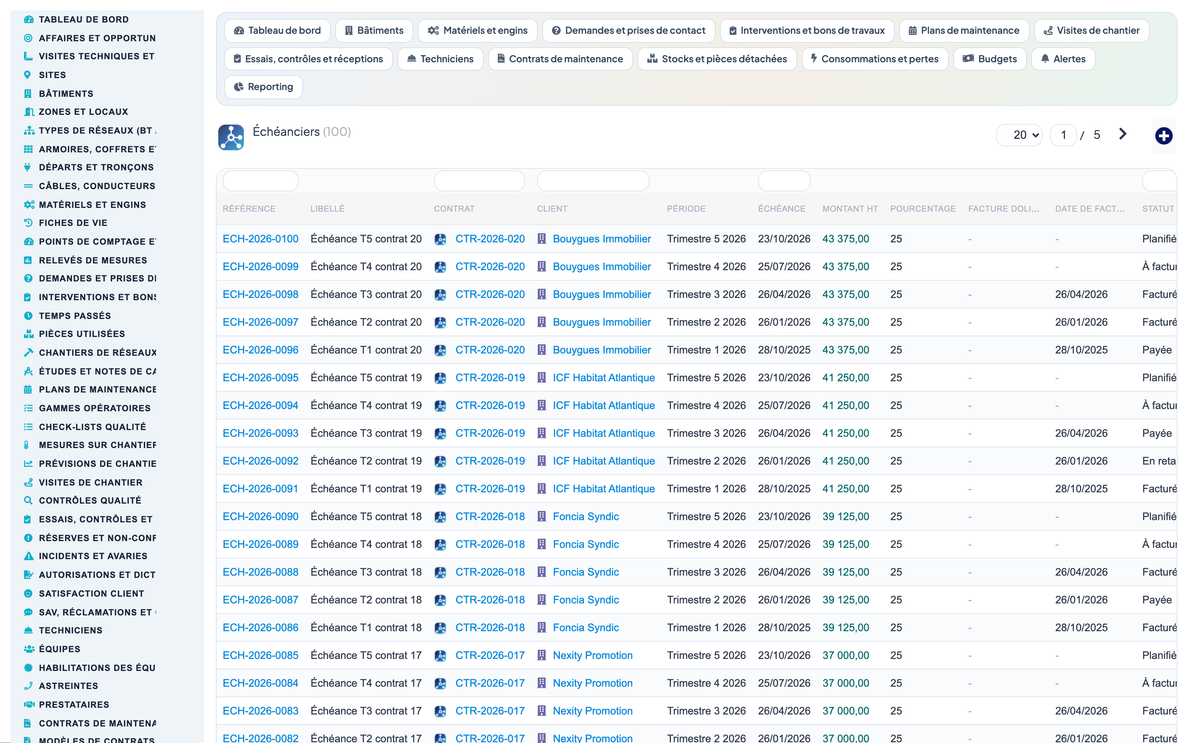The height and width of the screenshot is (743, 1200).
Task: Click the Contrat filter field
Action: 479,181
